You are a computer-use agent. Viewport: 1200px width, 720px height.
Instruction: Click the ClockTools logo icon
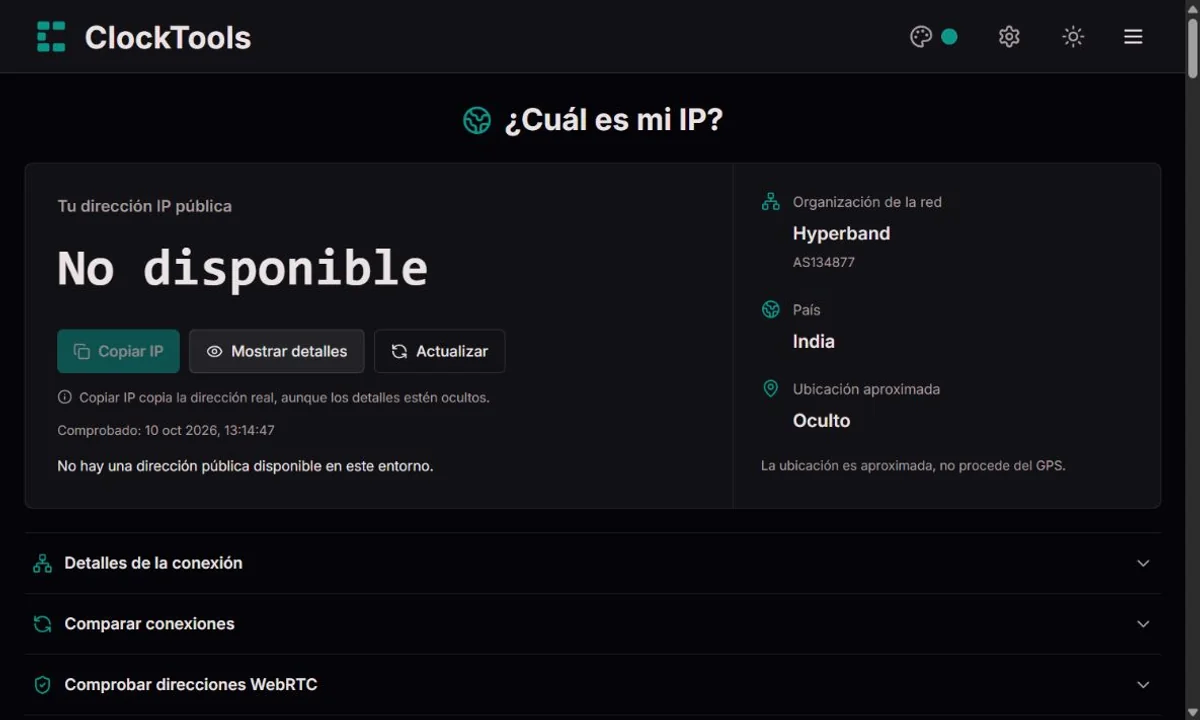click(x=51, y=37)
